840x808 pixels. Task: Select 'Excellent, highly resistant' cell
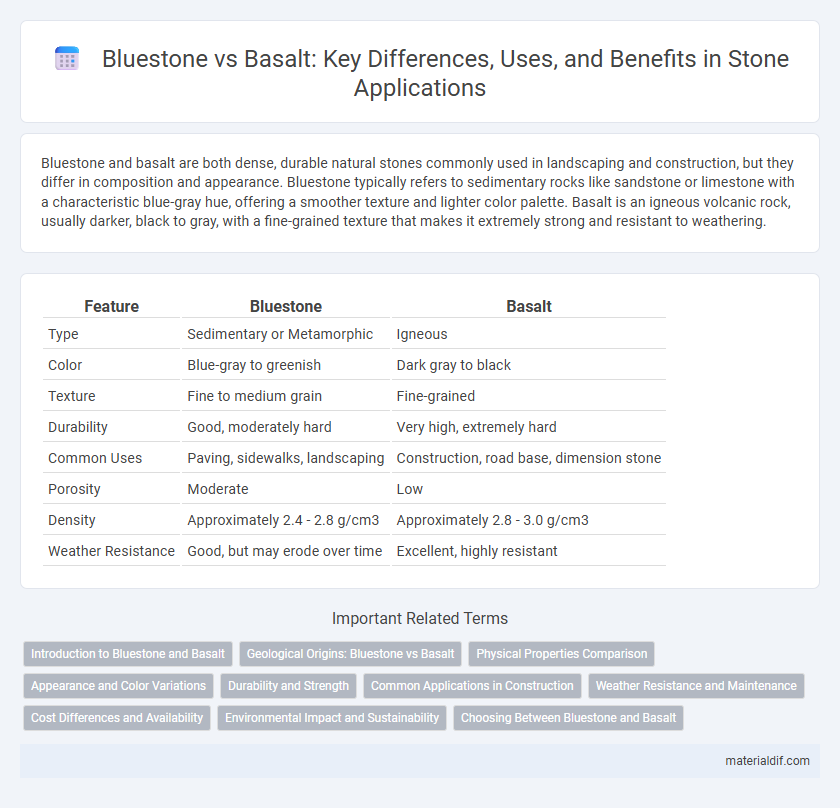[x=529, y=551]
